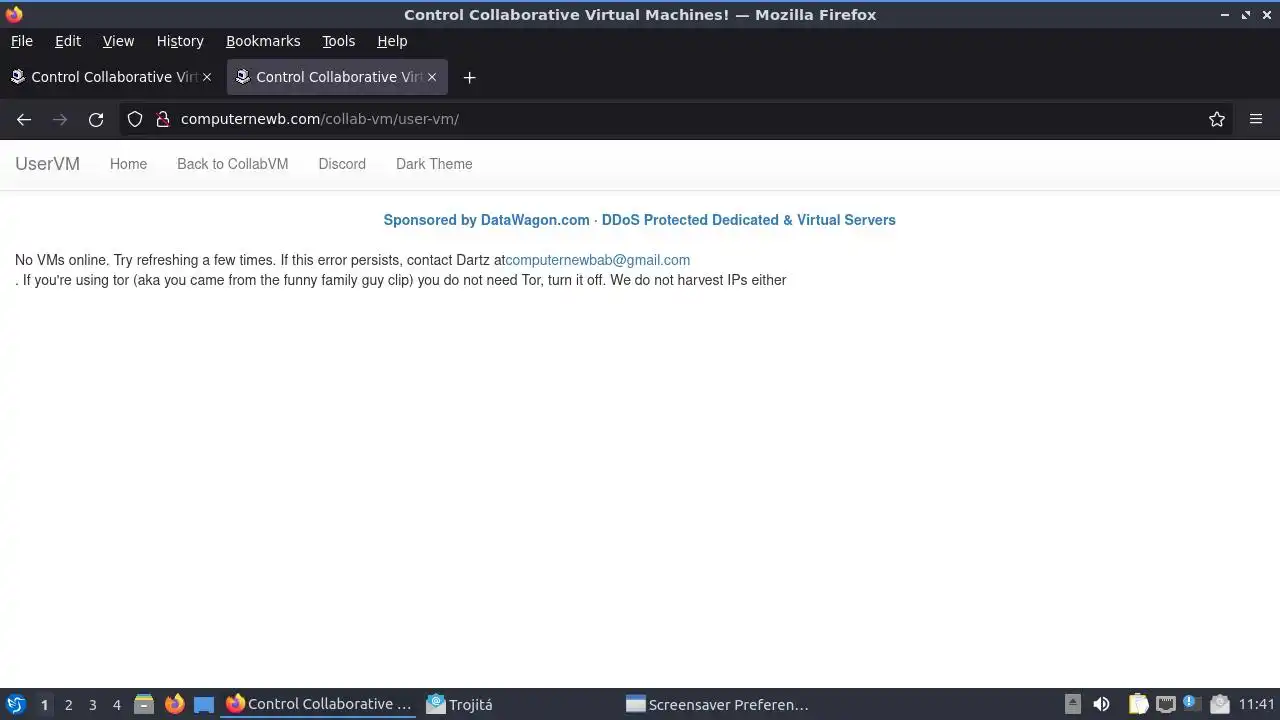The image size is (1280, 720).
Task: Click the Firefox logo in title bar
Action: tap(14, 15)
